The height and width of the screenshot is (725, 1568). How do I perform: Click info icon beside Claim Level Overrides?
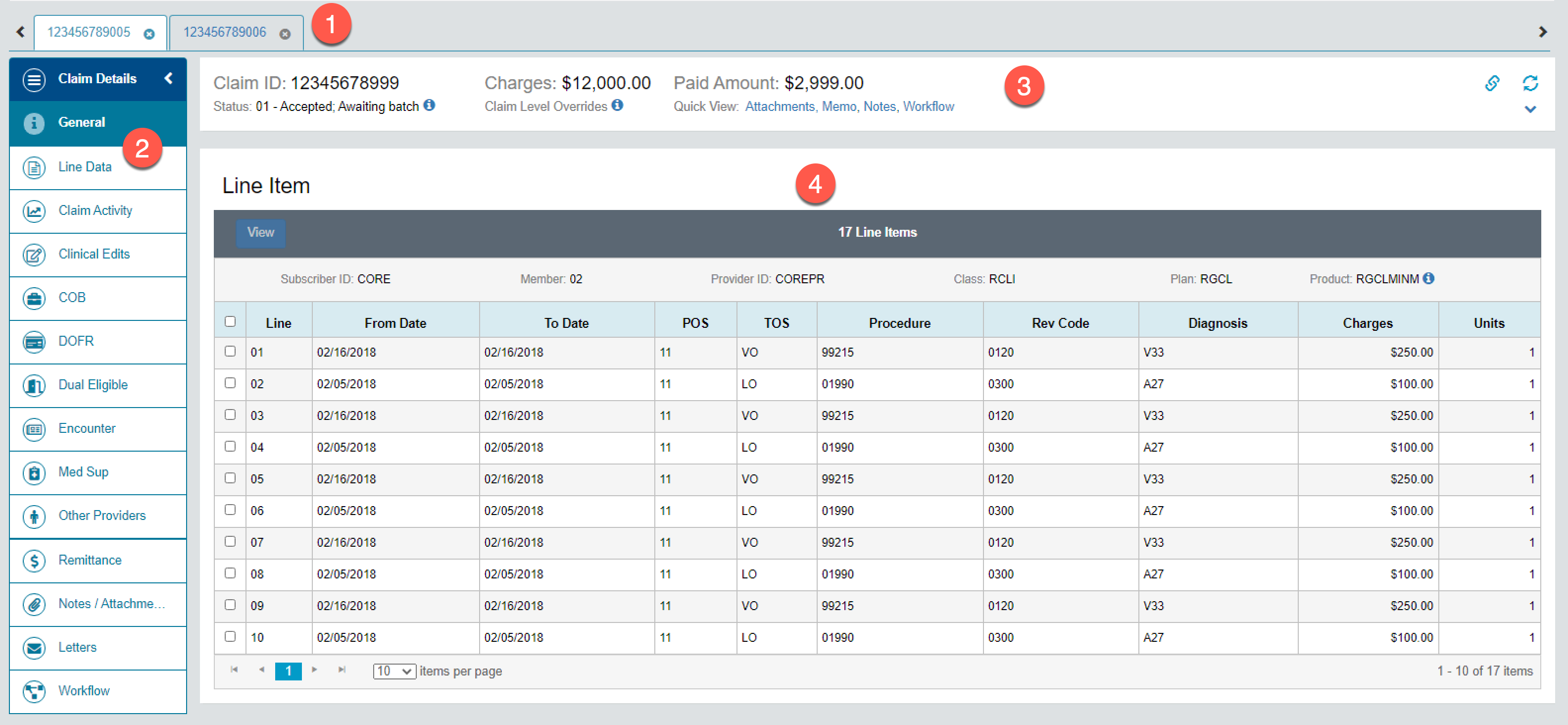(x=617, y=105)
